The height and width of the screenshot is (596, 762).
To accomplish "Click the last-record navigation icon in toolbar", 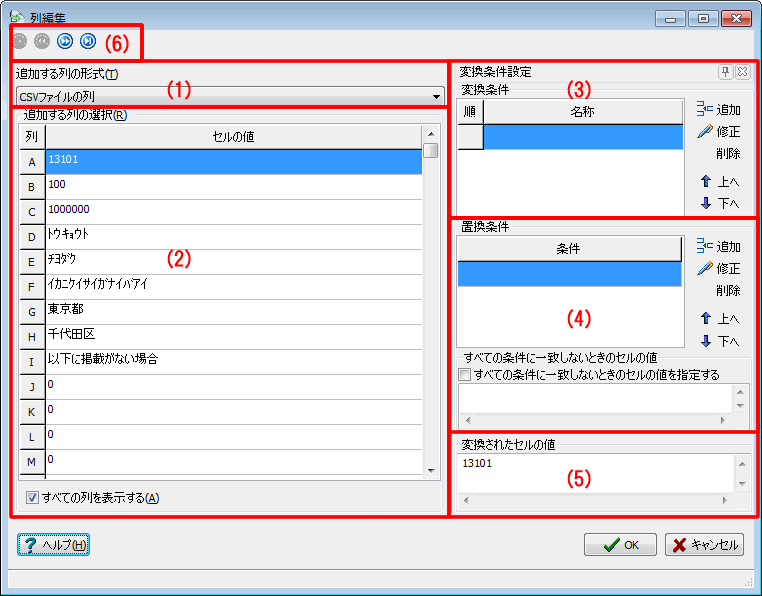I will tap(88, 41).
